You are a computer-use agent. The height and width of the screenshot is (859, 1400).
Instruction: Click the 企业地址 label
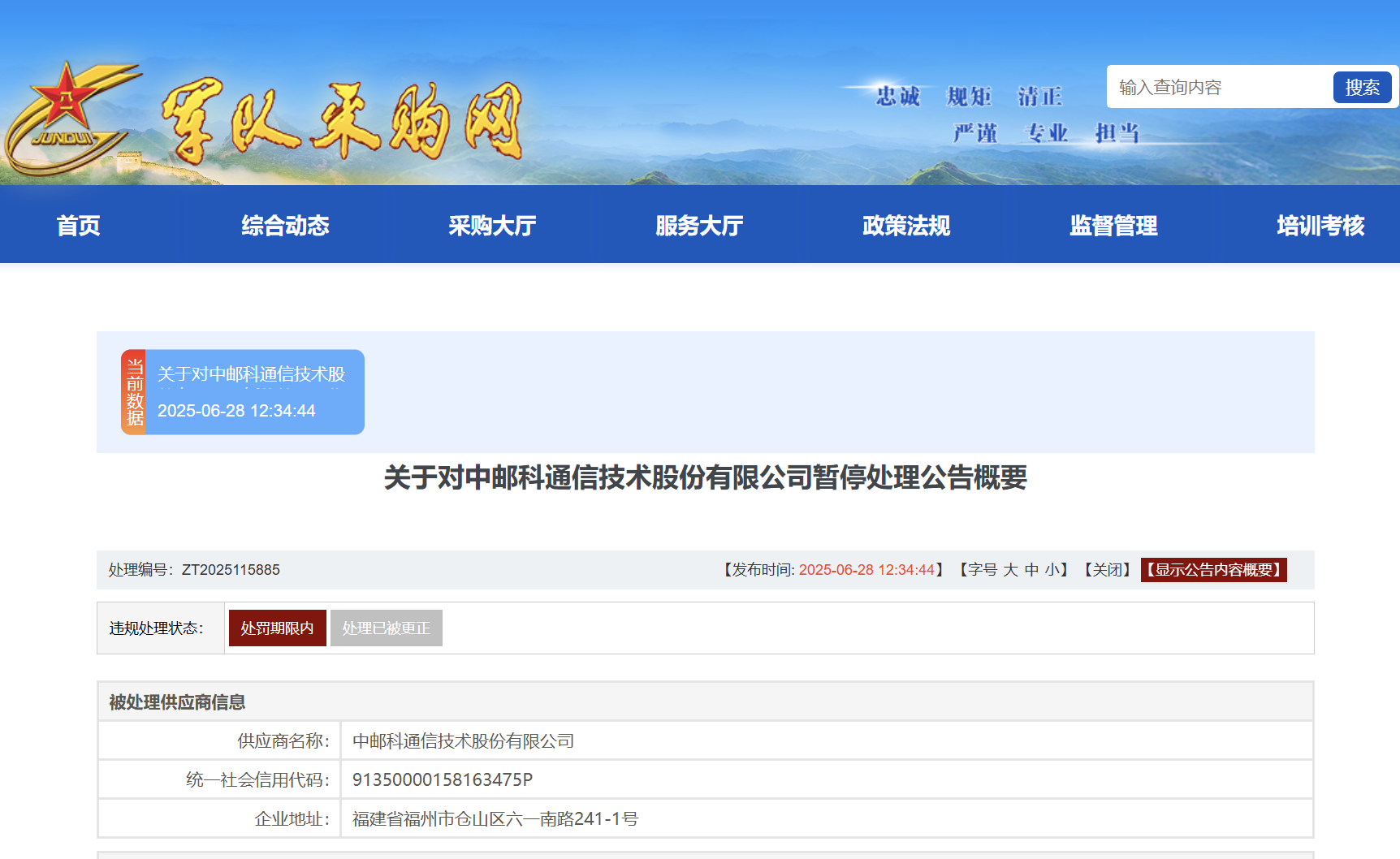point(292,819)
